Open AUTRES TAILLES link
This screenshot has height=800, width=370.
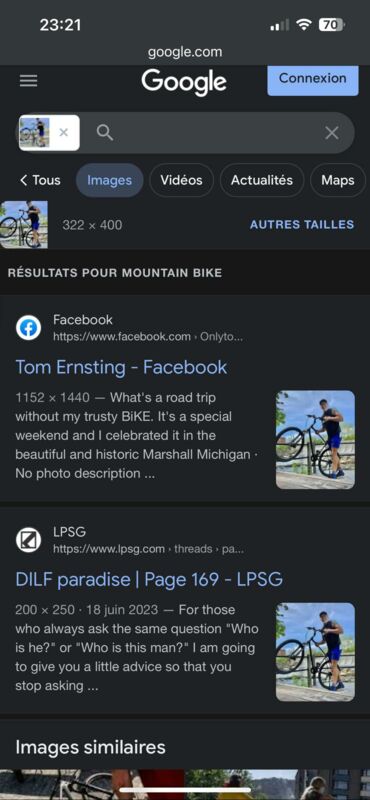pyautogui.click(x=302, y=224)
